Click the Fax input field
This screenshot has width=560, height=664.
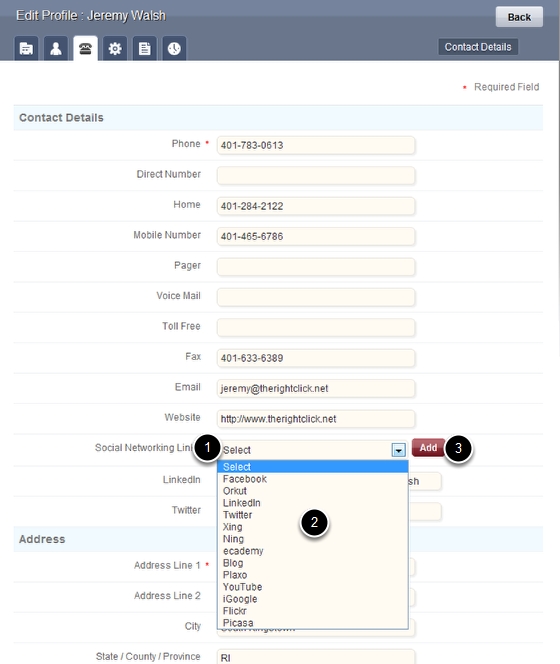coord(316,358)
